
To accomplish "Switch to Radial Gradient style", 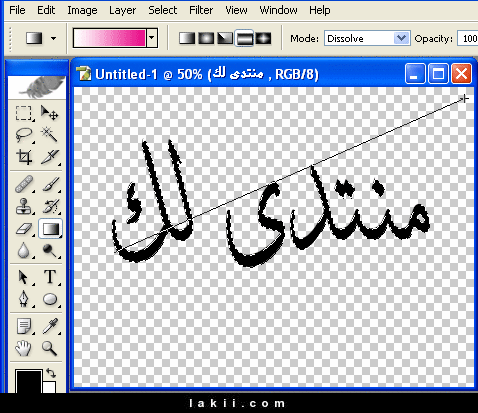I will pyautogui.click(x=206, y=38).
